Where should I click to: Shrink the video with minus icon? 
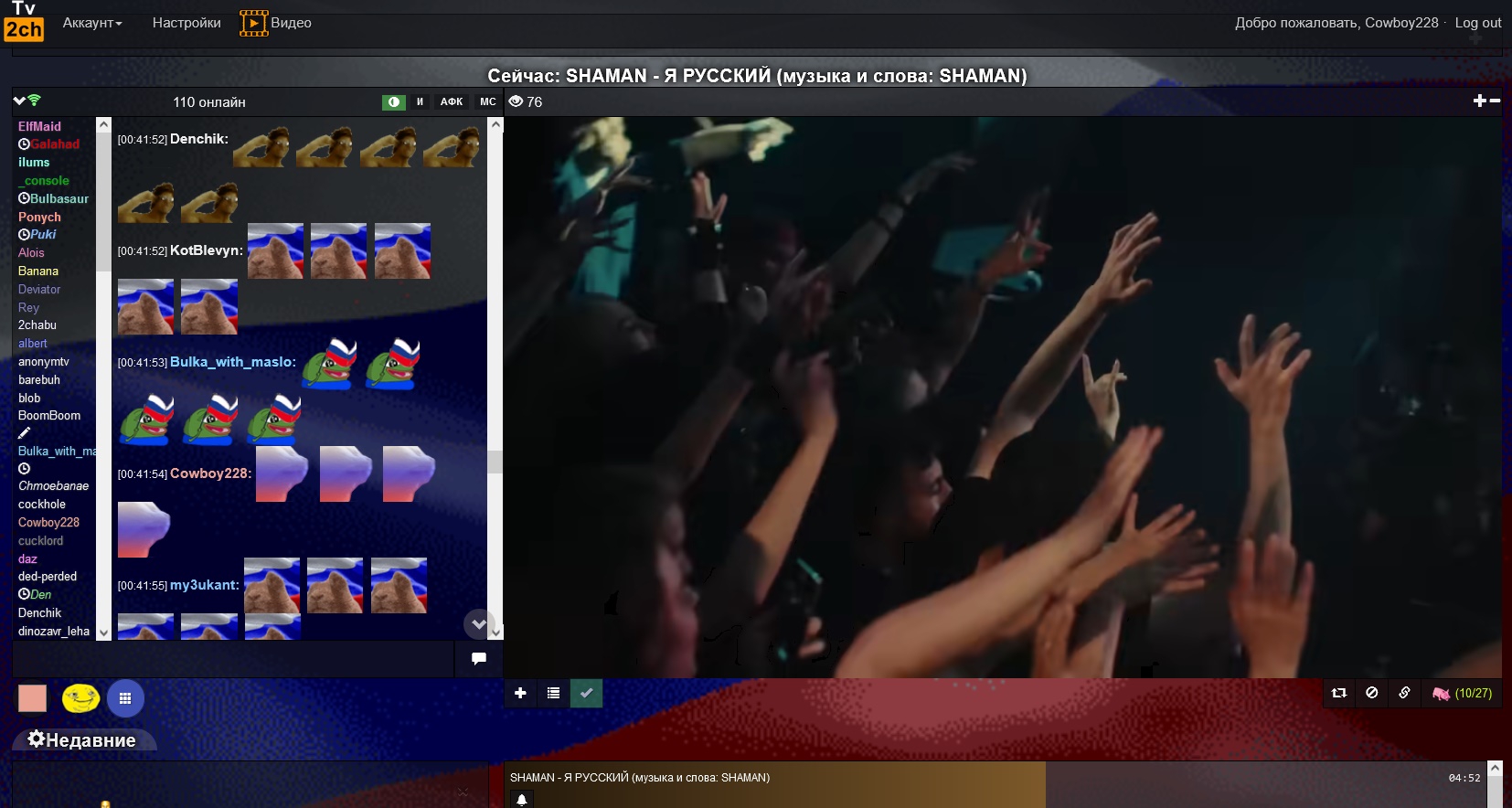pyautogui.click(x=1496, y=101)
